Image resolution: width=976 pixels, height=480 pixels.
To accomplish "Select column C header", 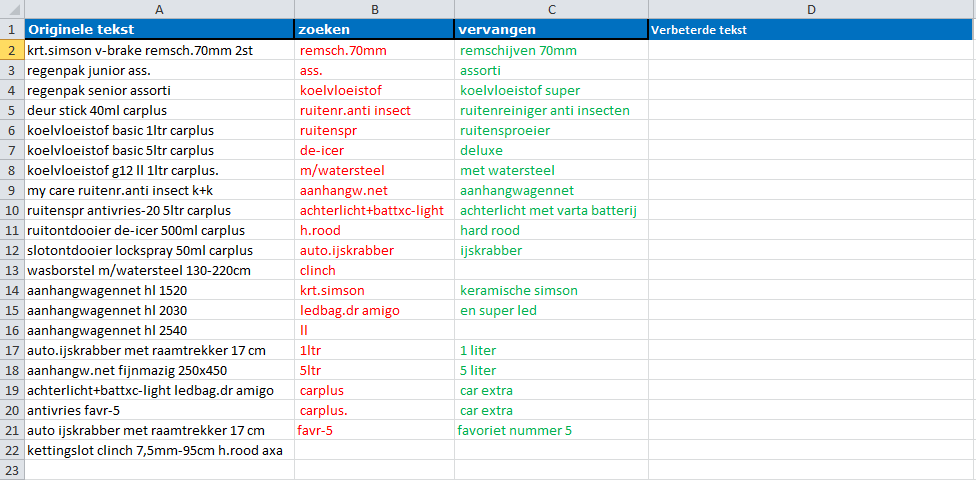I will point(551,9).
